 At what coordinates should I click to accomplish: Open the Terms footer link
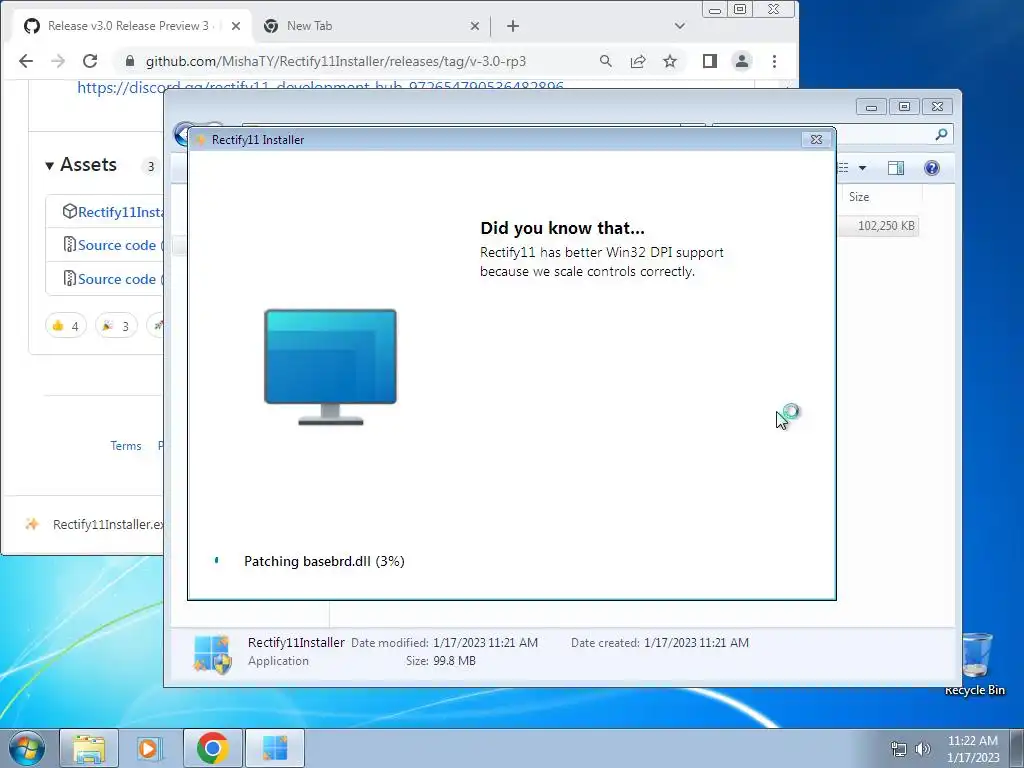click(x=125, y=445)
